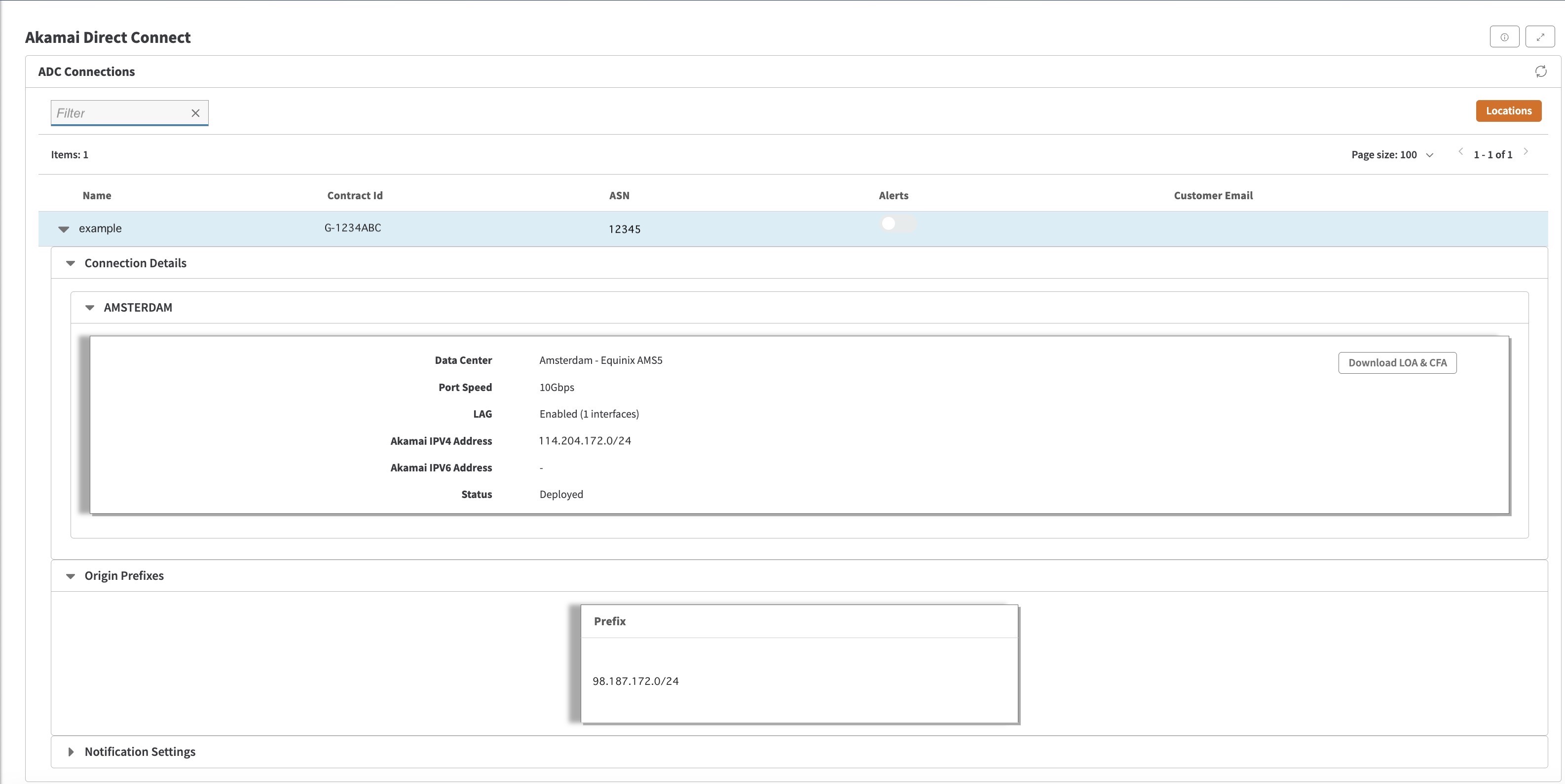
Task: Collapse the AMSTERDAM location panel
Action: pos(90,308)
